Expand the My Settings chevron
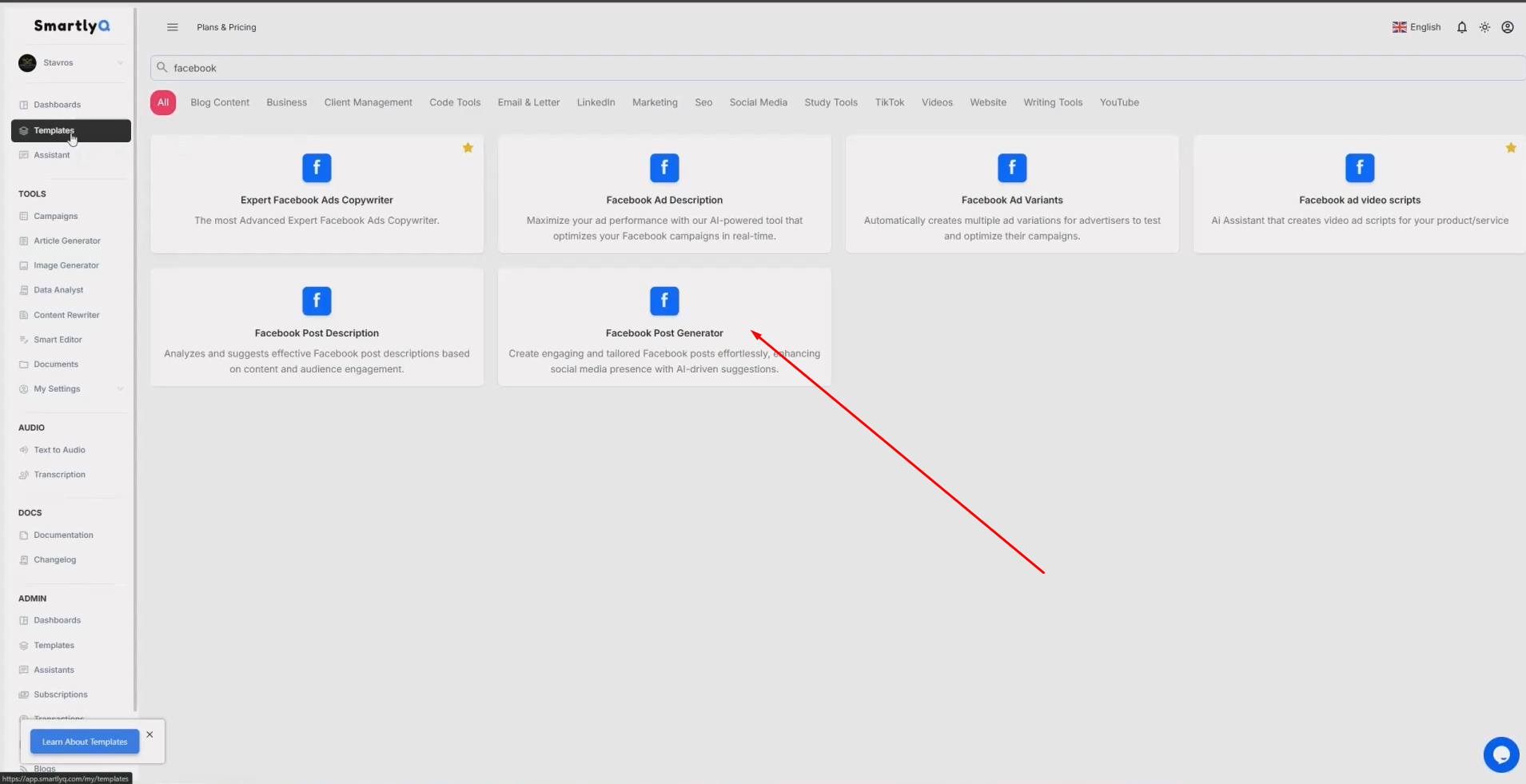The image size is (1526, 784). (121, 389)
